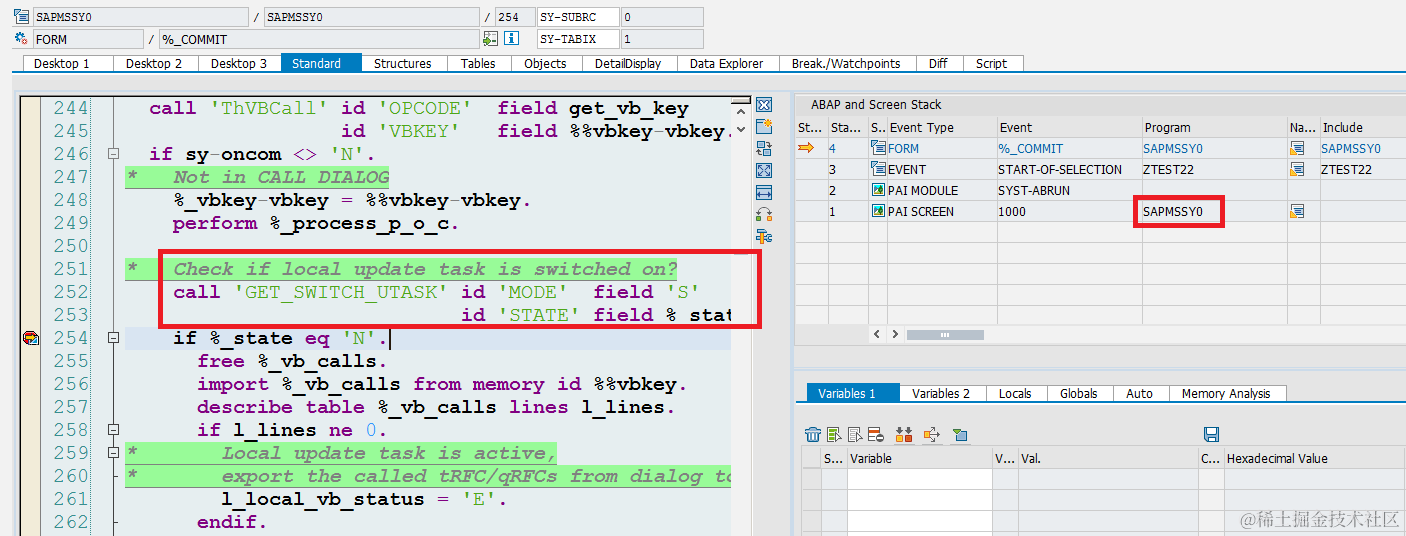
Task: Click the delete row icon in Variables toolbar
Action: click(876, 434)
